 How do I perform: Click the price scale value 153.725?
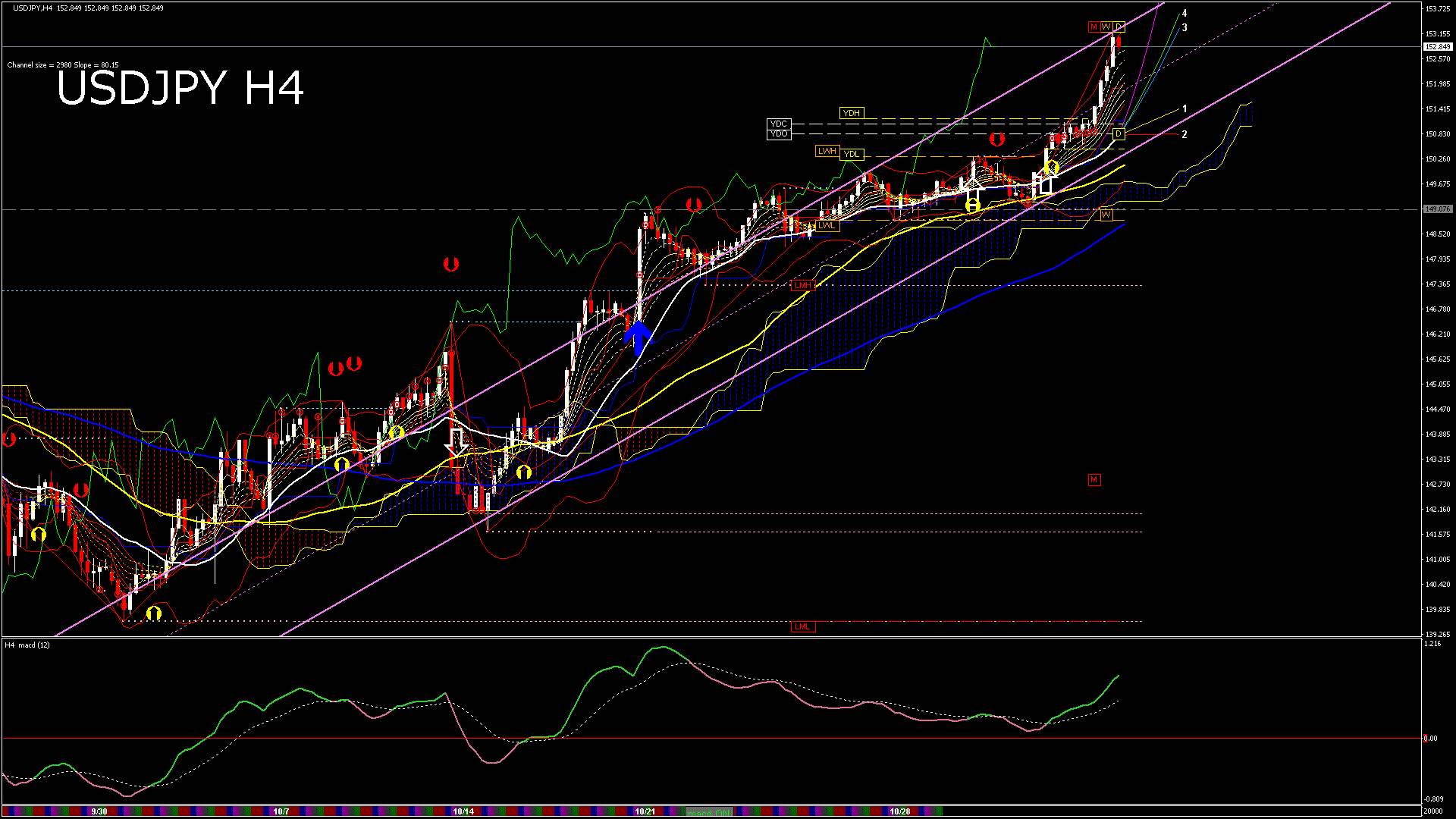1438,9
